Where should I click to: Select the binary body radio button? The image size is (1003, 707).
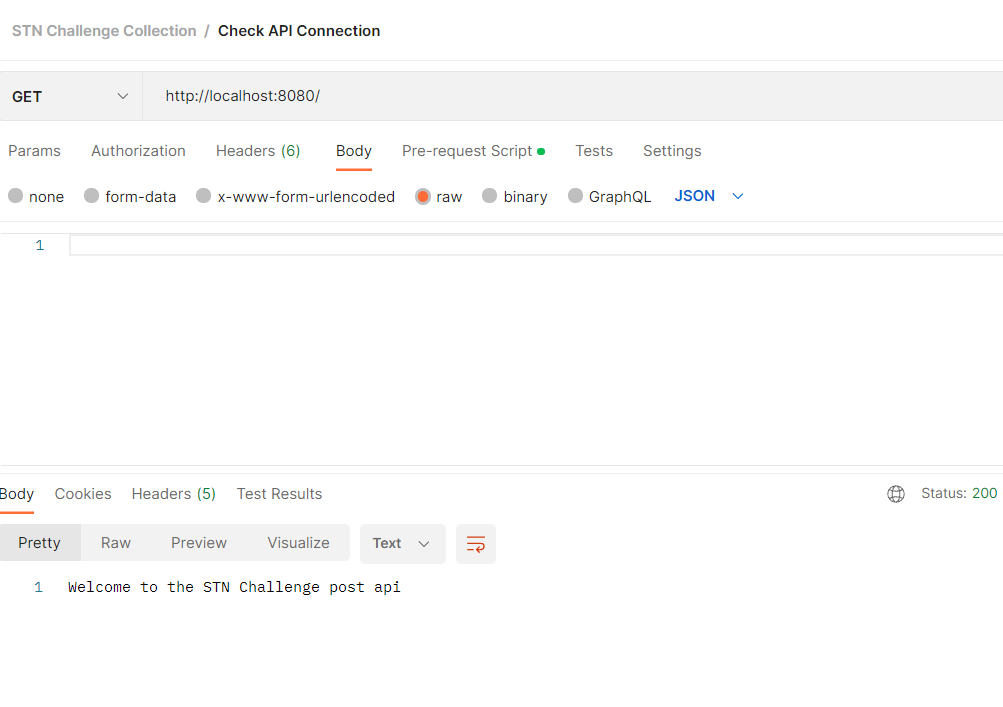pyautogui.click(x=489, y=196)
